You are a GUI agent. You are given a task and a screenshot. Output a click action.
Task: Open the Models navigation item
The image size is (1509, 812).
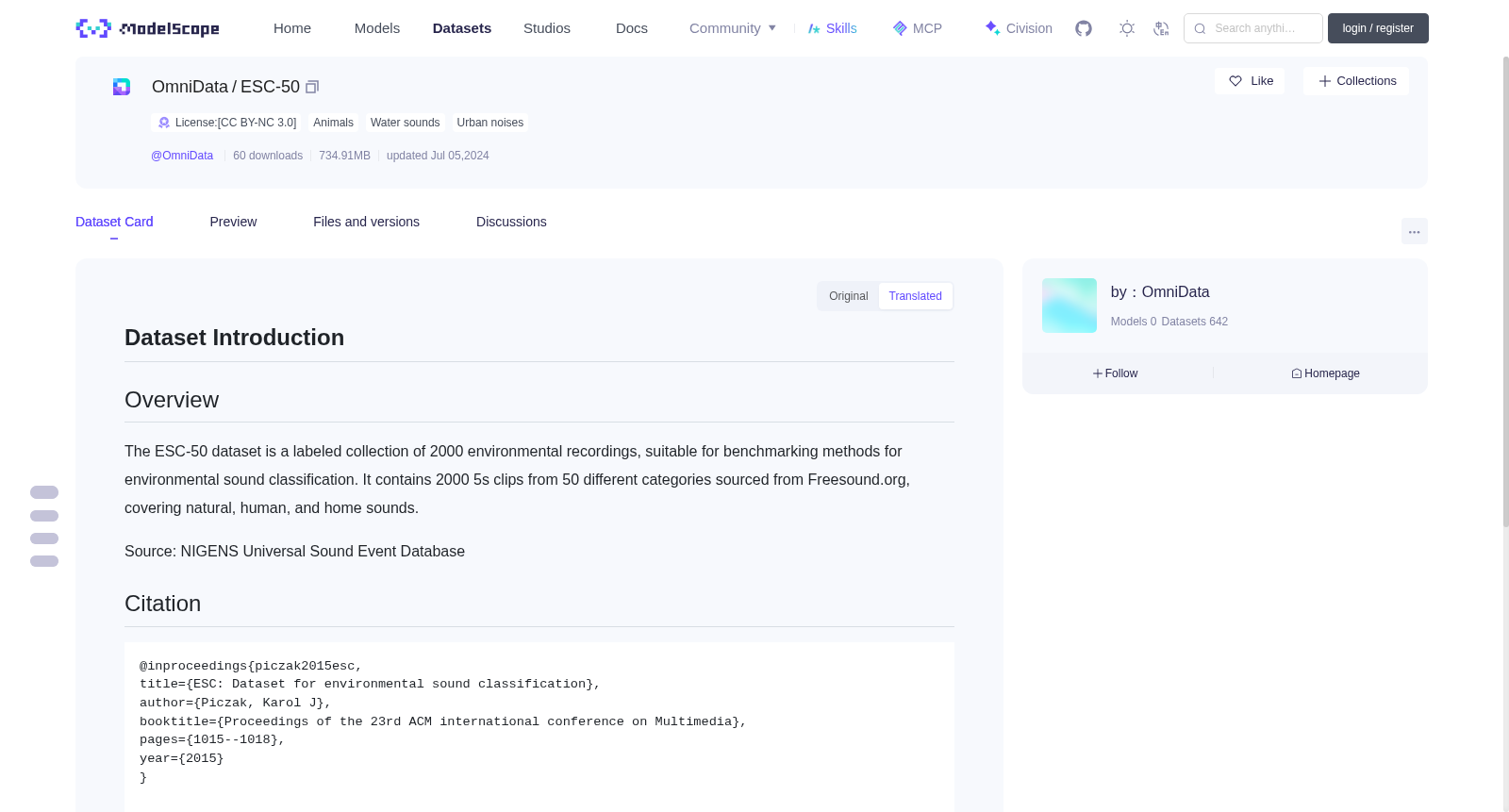click(377, 28)
